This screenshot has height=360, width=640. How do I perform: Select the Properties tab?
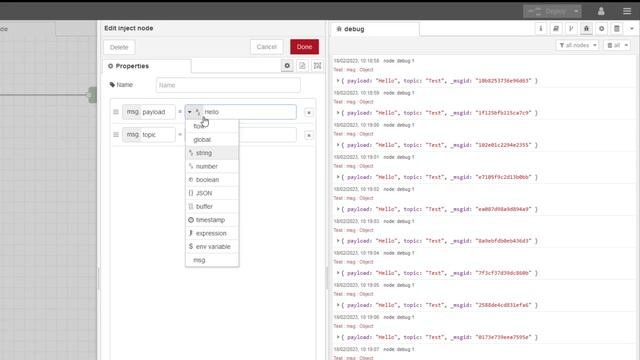coord(147,66)
